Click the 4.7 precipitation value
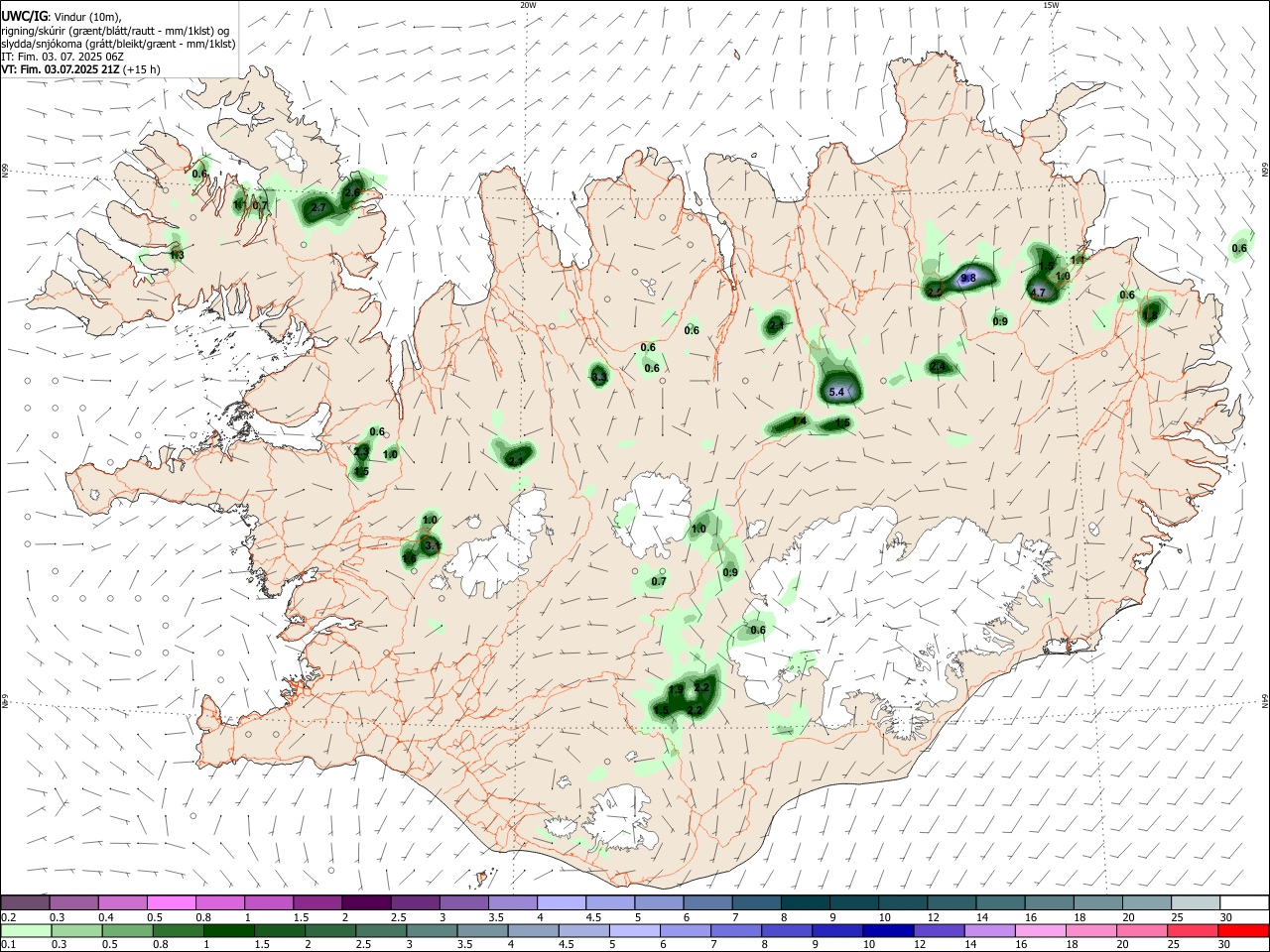1270x952 pixels. pos(1038,293)
